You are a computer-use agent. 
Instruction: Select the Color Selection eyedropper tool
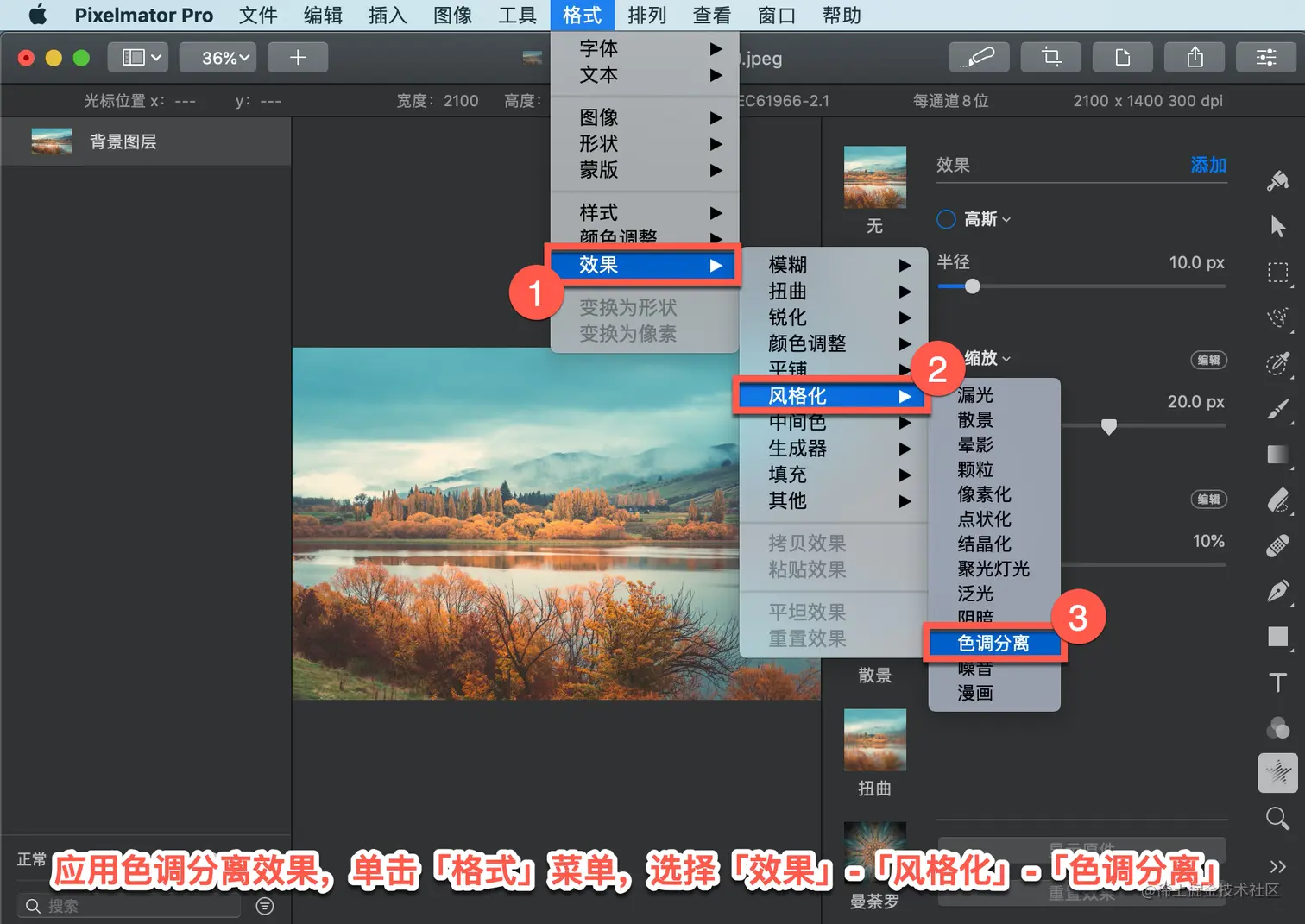[x=1278, y=363]
